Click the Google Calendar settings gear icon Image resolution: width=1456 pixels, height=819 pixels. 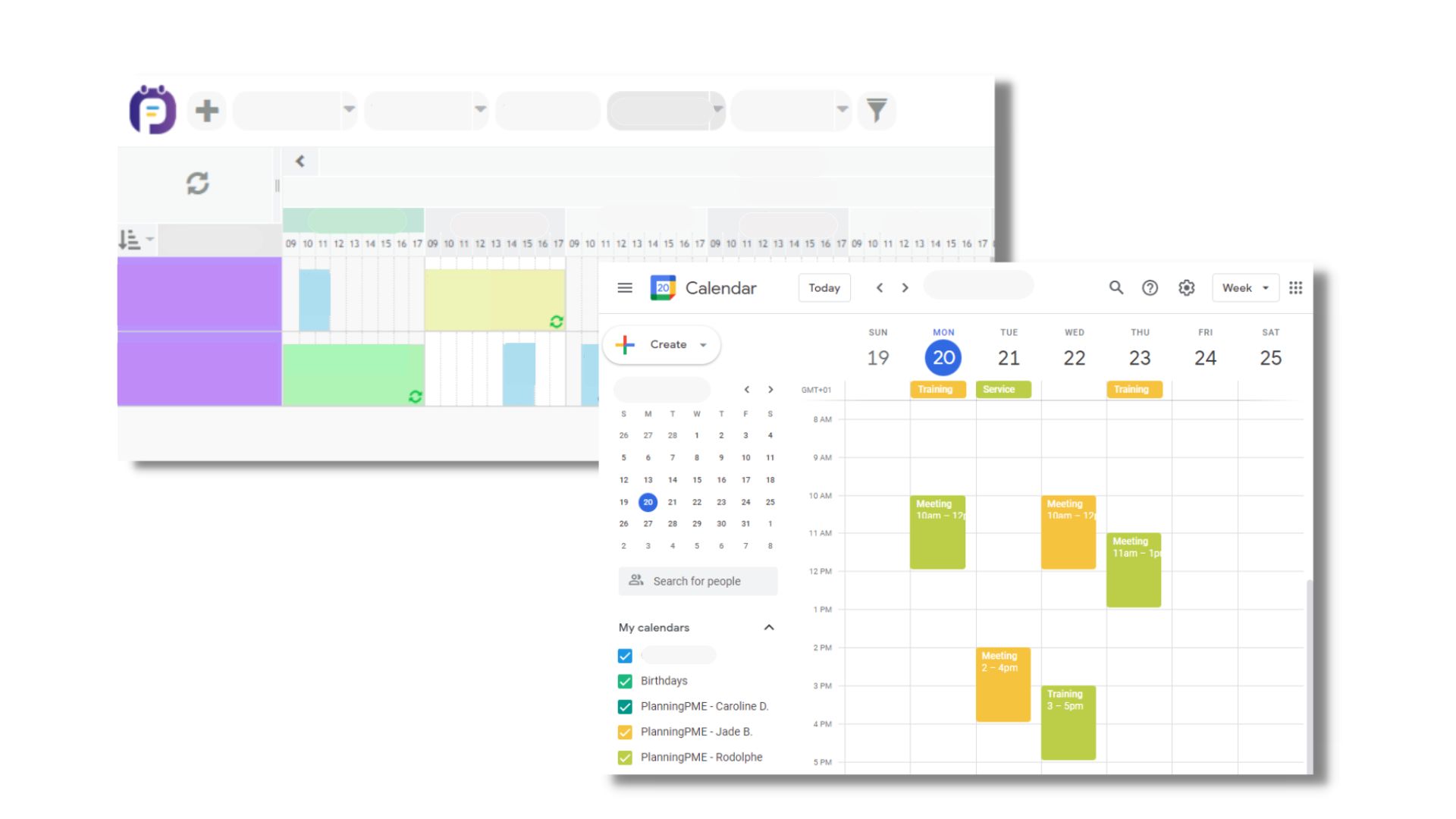point(1185,288)
